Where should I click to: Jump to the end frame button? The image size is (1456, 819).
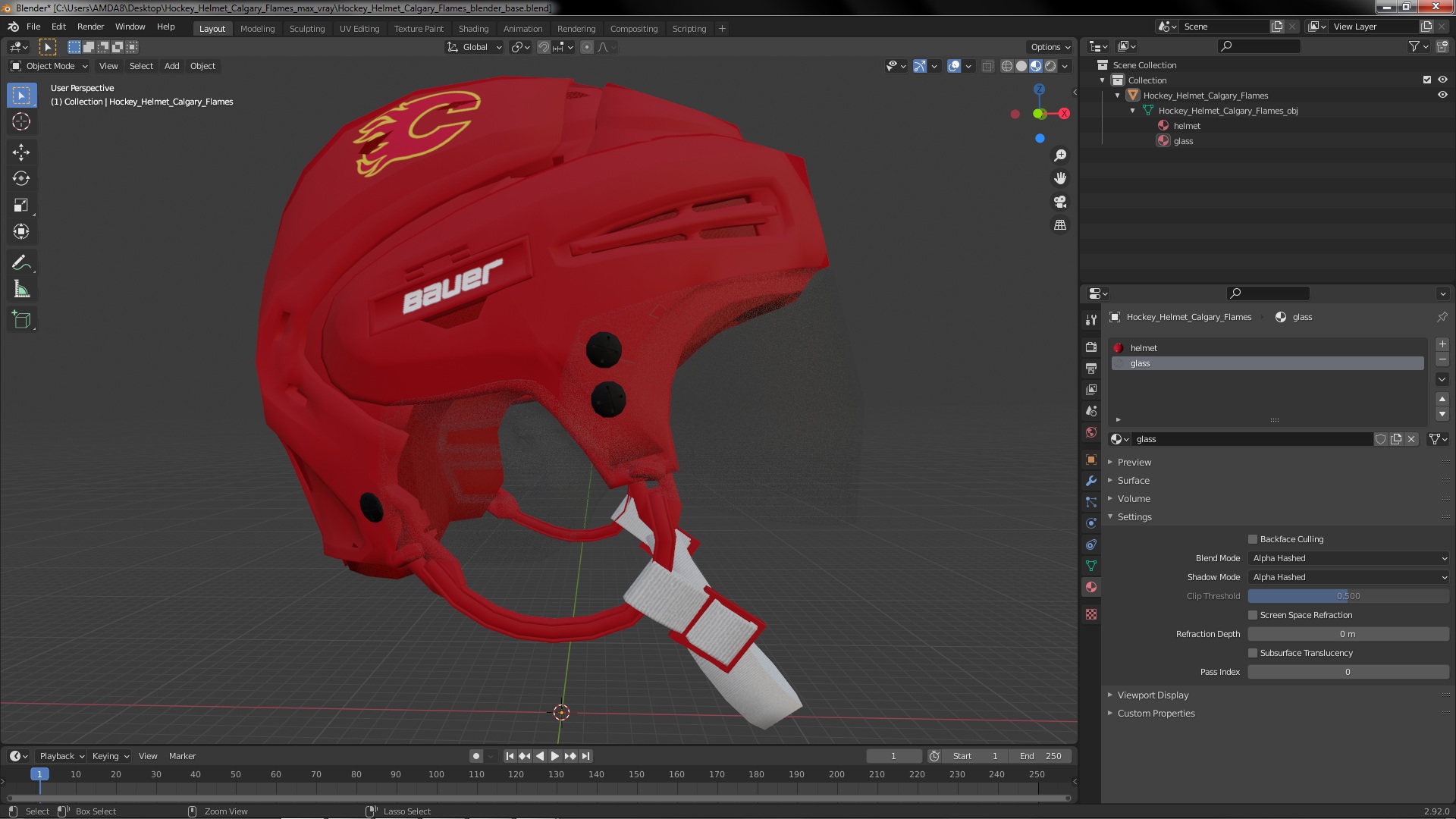(x=585, y=756)
